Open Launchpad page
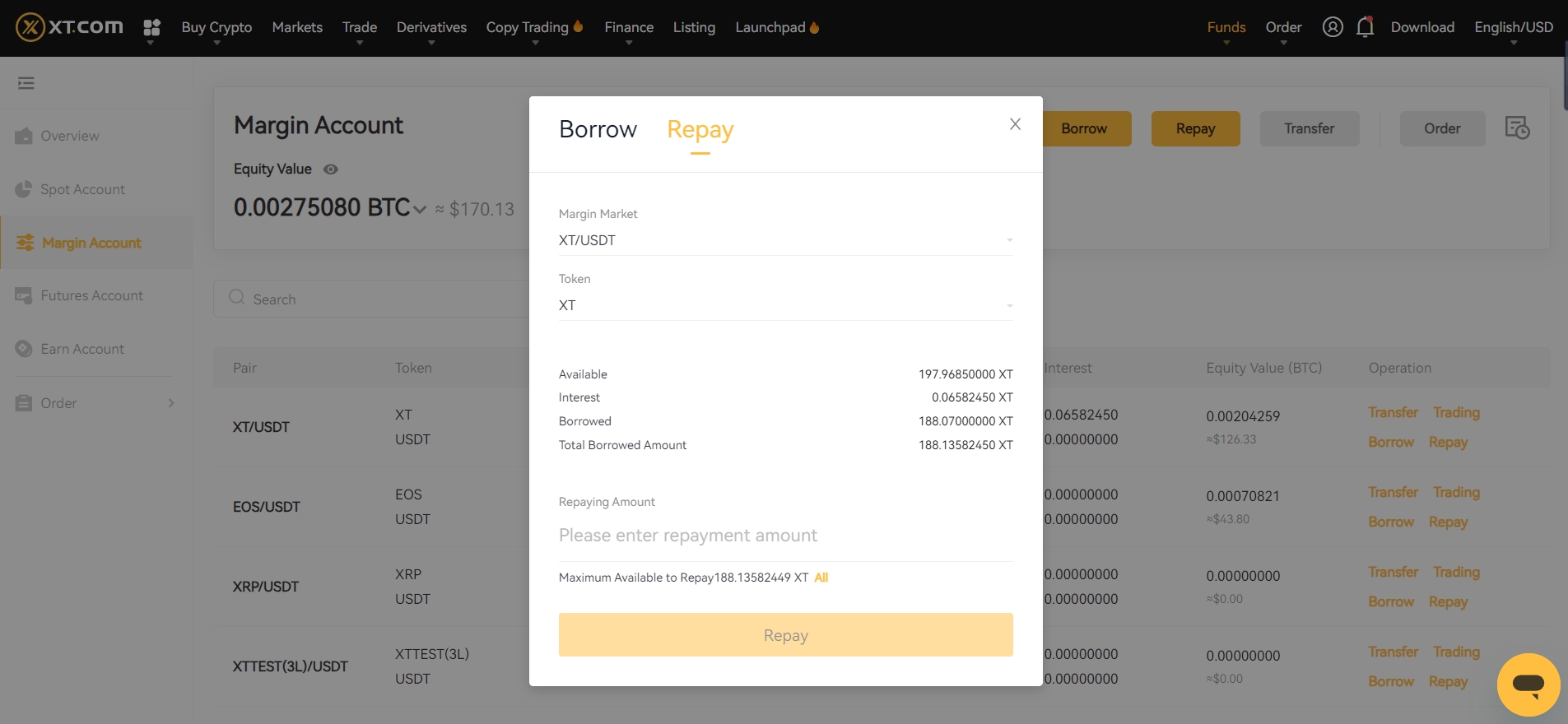The width and height of the screenshot is (1568, 724). click(x=777, y=27)
